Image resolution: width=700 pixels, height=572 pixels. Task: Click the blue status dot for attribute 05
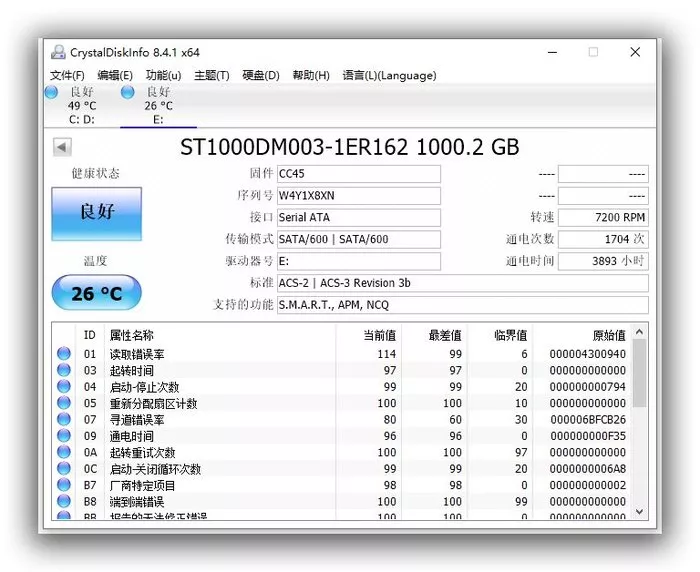[64, 403]
